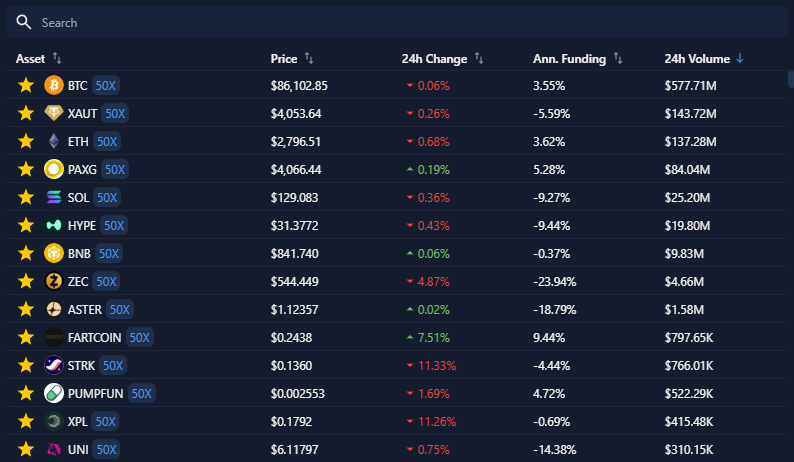Image resolution: width=794 pixels, height=462 pixels.
Task: Click the HYPE logo icon
Action: (x=54, y=225)
